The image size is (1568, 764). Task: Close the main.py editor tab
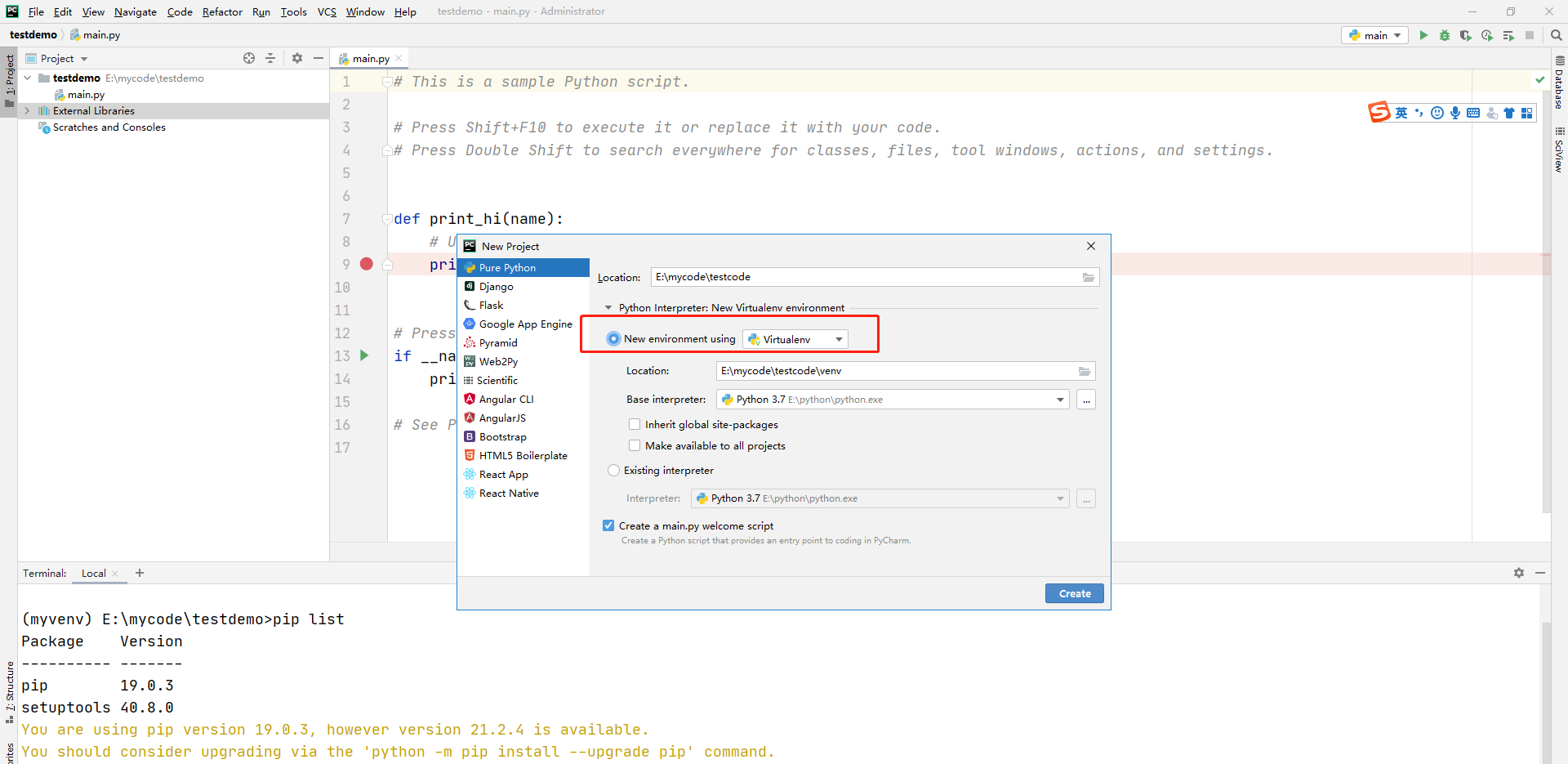click(399, 58)
